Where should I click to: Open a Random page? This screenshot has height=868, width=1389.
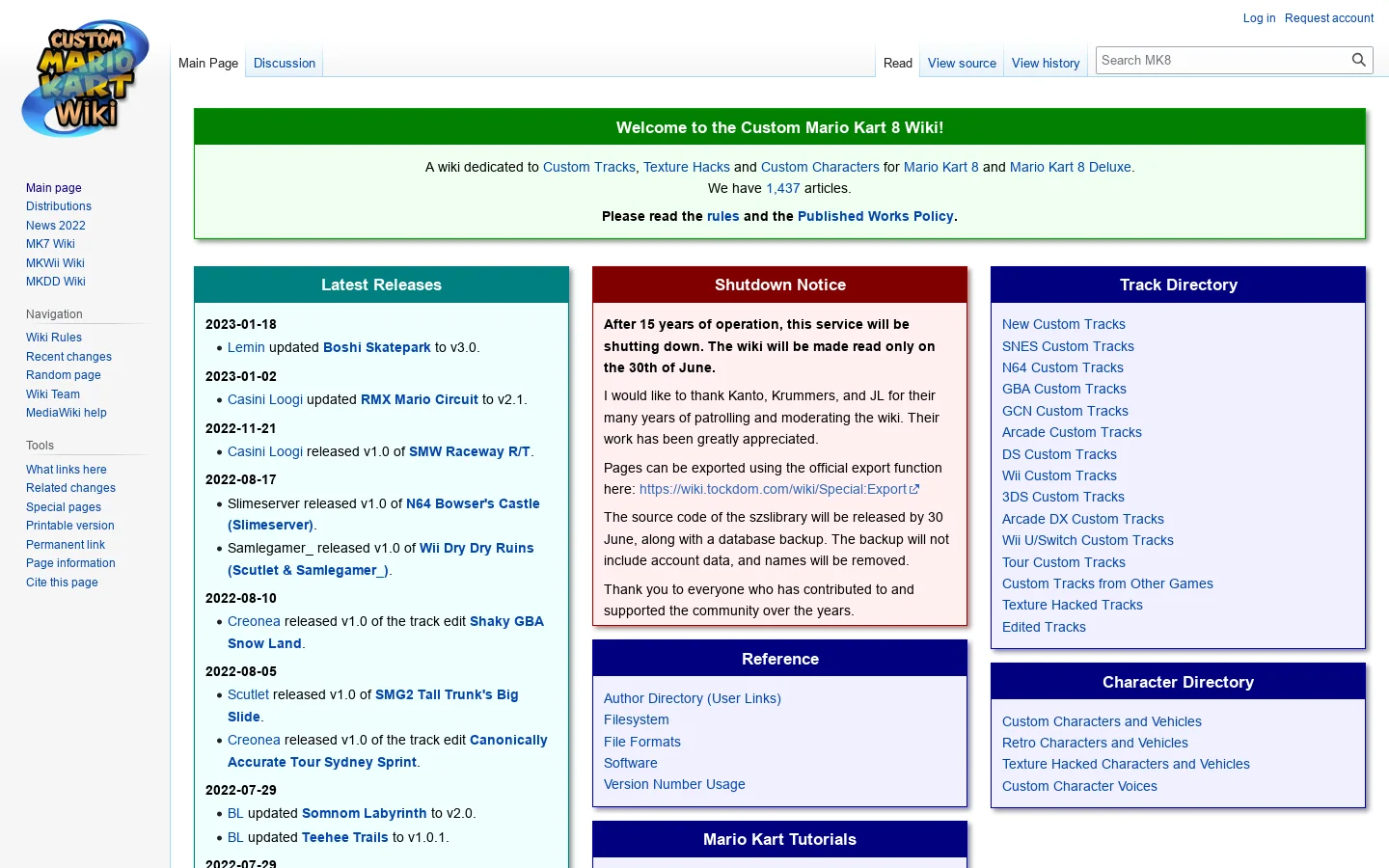pyautogui.click(x=64, y=375)
